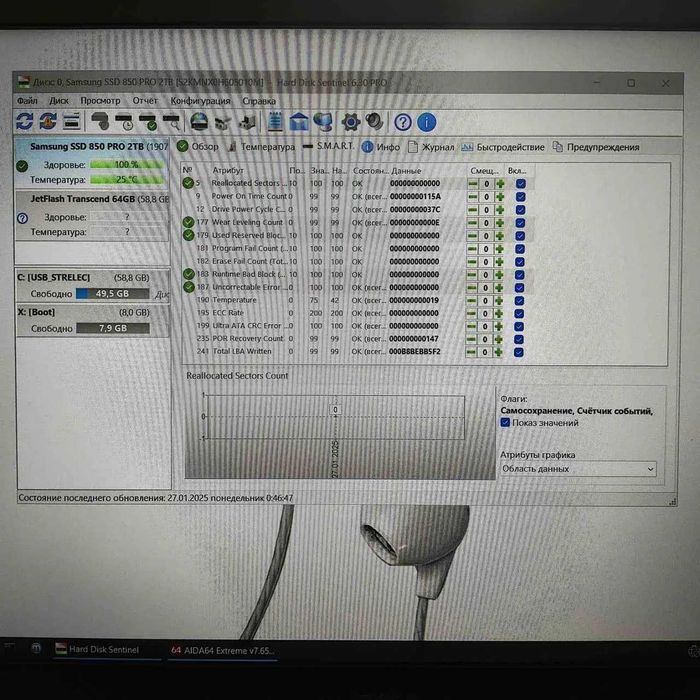Image resolution: width=700 pixels, height=700 pixels.
Task: Toggle the Показ значений checkbox
Action: 505,422
